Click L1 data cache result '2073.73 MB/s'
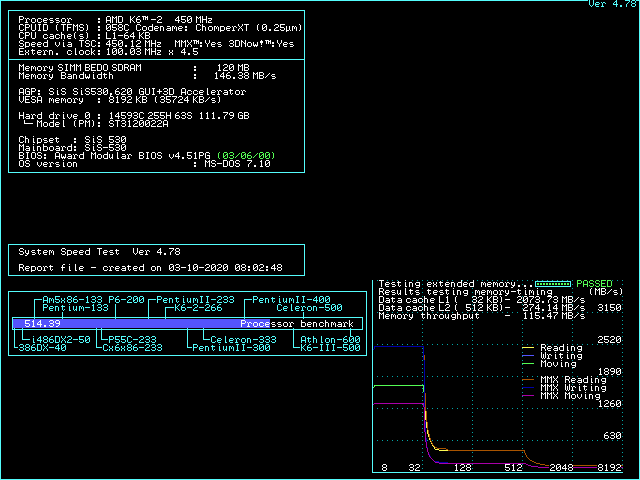 pos(550,300)
